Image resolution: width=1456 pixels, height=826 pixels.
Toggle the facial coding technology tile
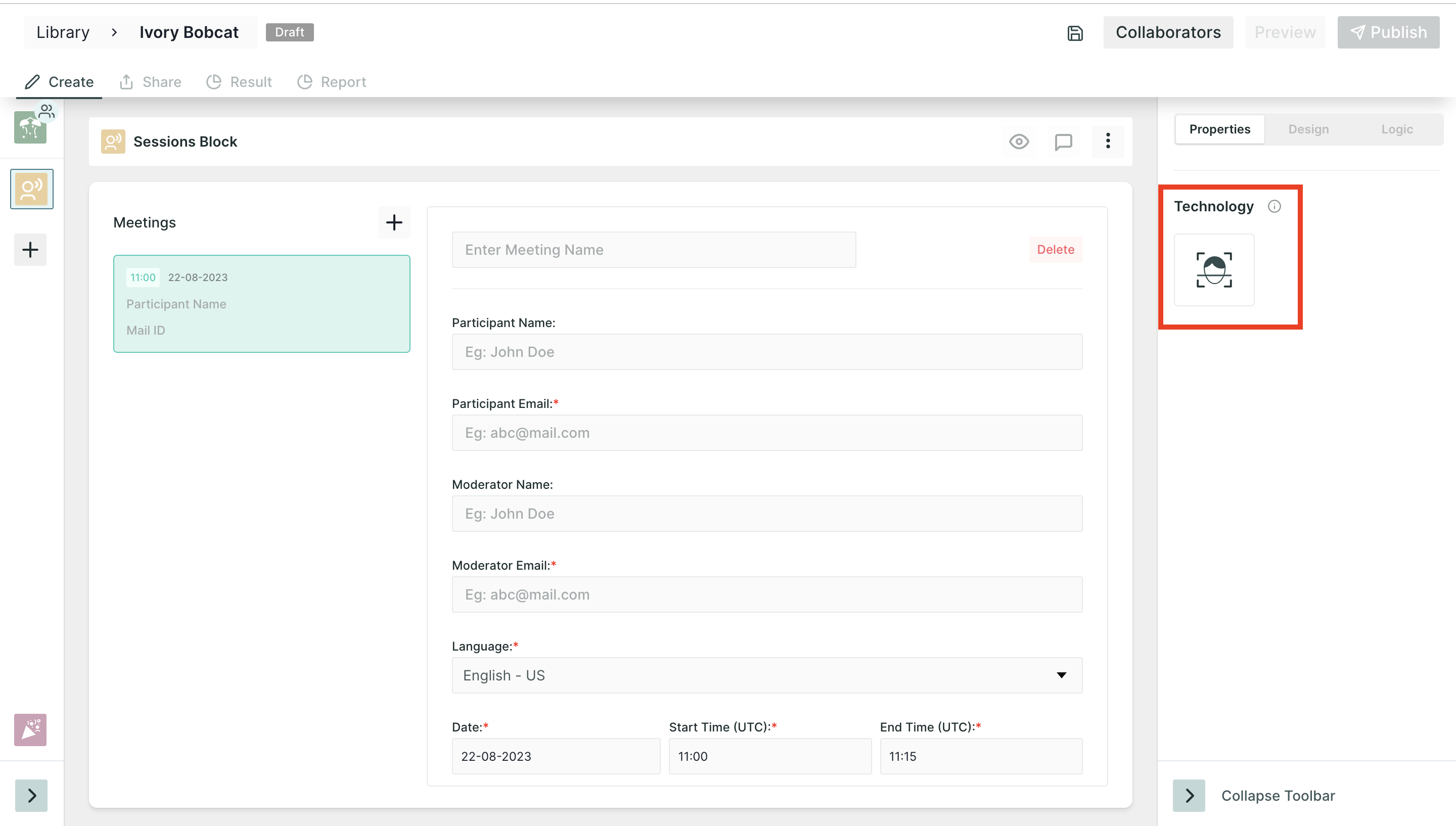pos(1214,270)
